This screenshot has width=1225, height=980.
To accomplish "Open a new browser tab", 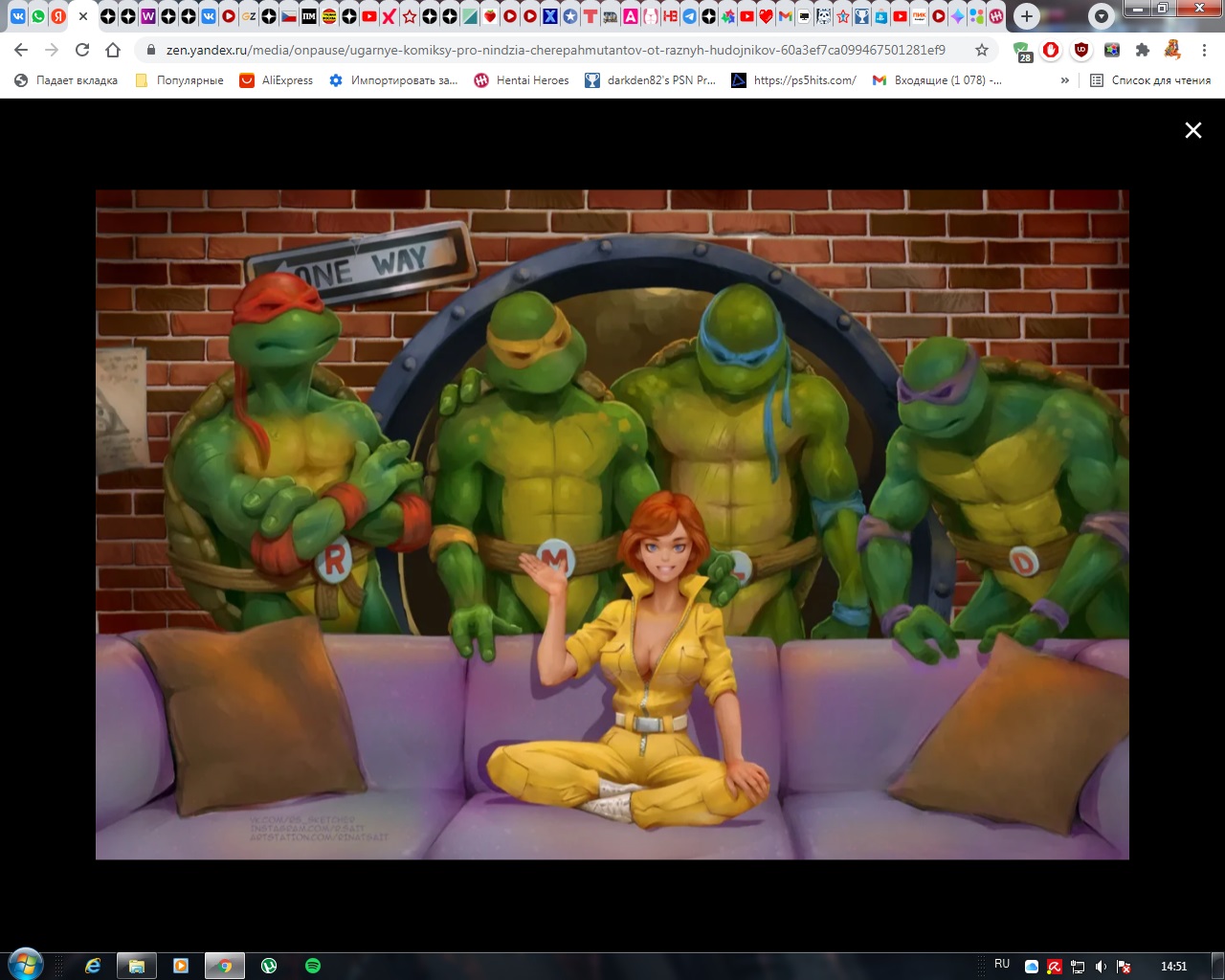I will 1026,16.
